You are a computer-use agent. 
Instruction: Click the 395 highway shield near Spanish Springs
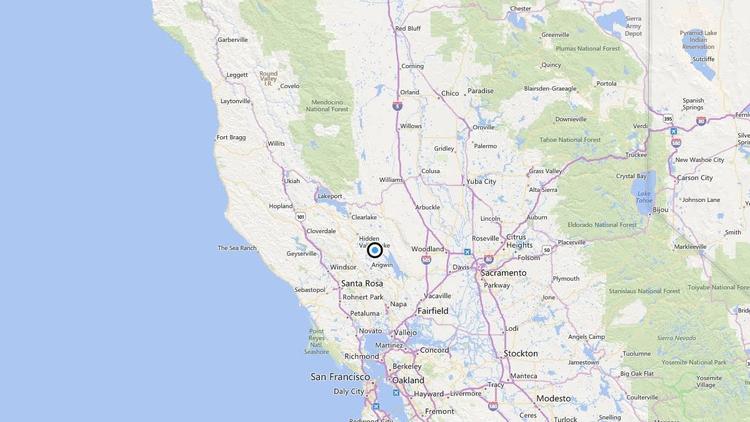668,119
